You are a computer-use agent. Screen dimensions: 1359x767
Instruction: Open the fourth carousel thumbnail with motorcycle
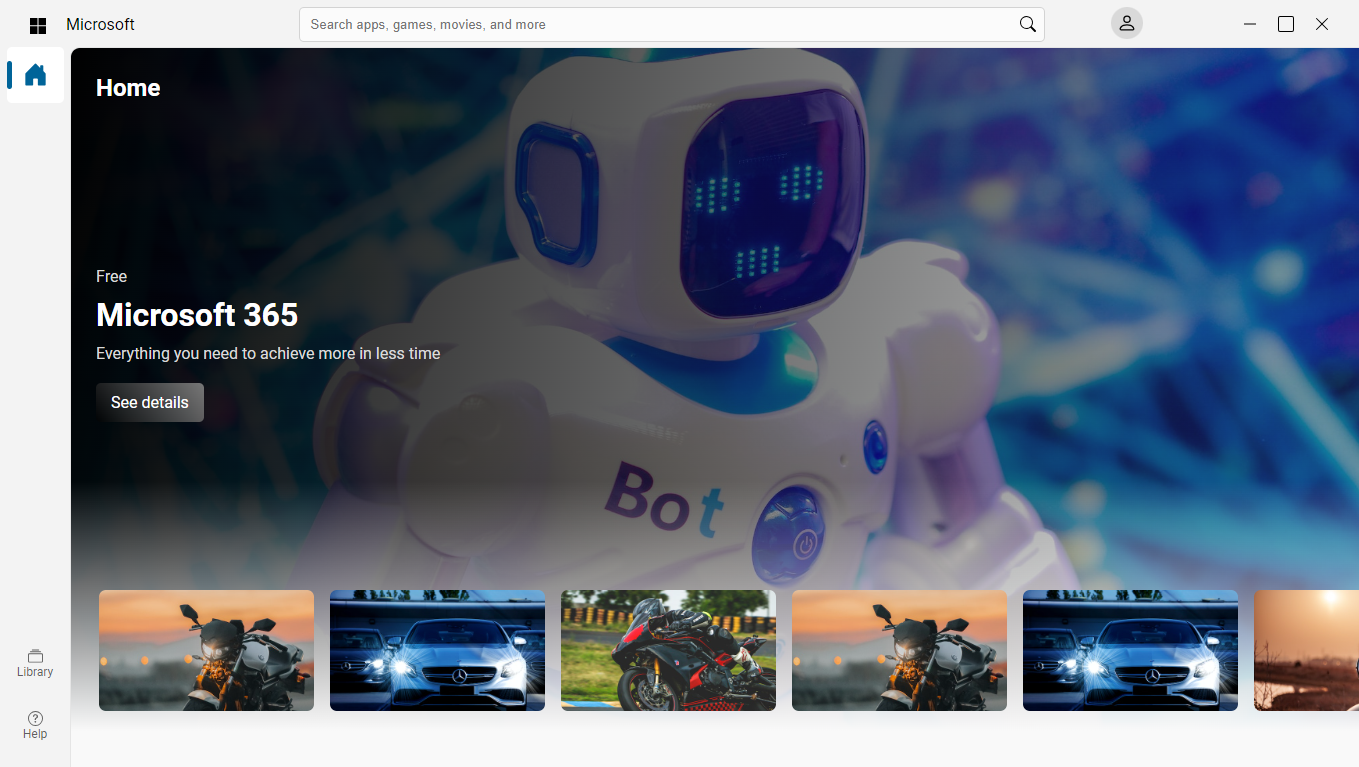pyautogui.click(x=899, y=650)
